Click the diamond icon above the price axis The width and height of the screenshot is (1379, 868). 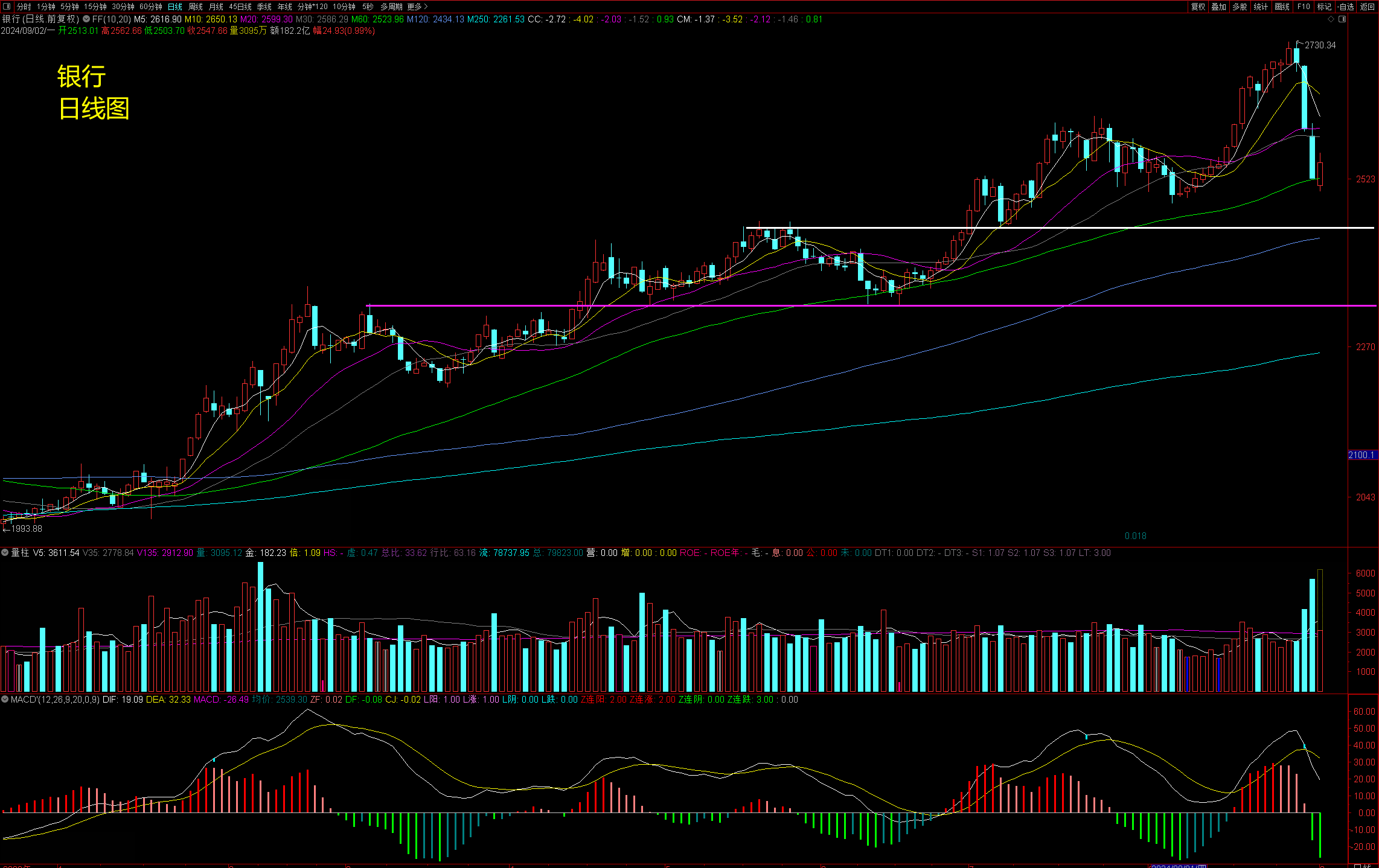tap(1331, 19)
